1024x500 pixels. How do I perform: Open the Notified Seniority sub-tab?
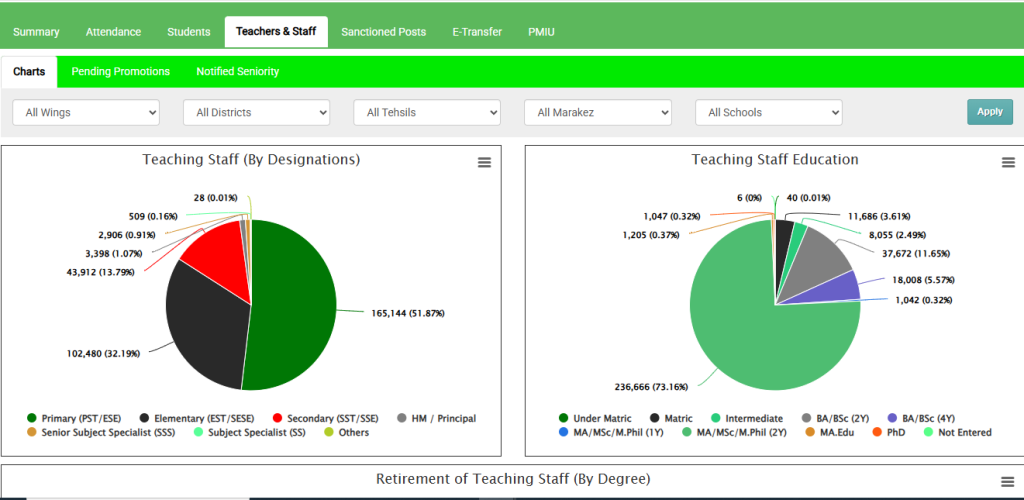(x=237, y=72)
